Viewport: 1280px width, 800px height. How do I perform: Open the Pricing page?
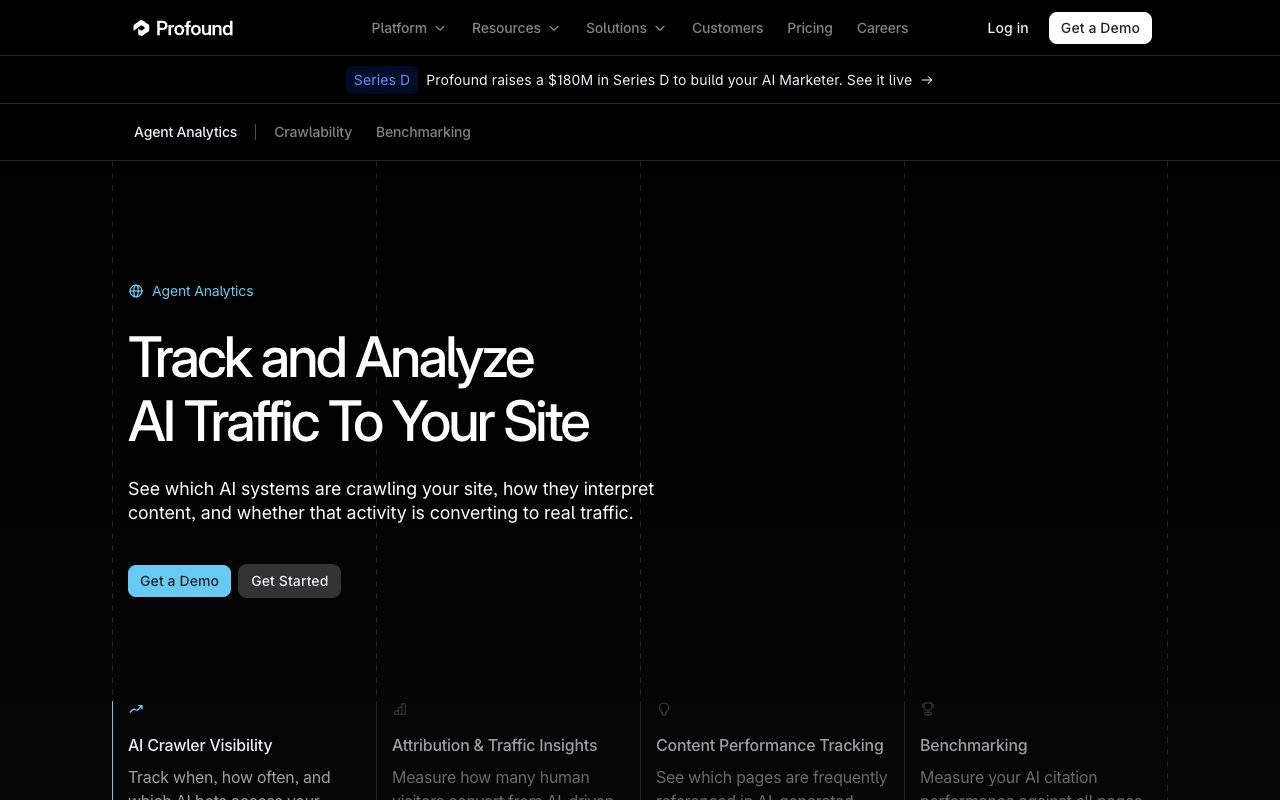click(x=810, y=28)
